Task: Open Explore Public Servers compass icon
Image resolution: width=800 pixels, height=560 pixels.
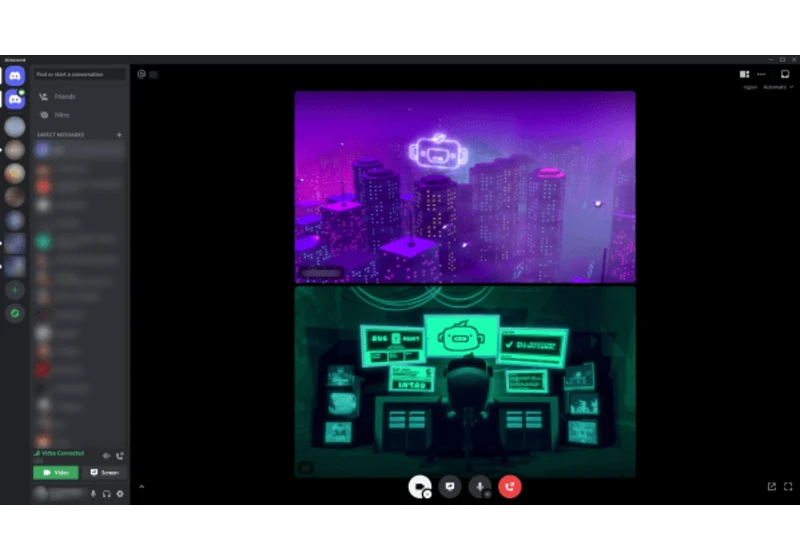Action: coord(15,313)
